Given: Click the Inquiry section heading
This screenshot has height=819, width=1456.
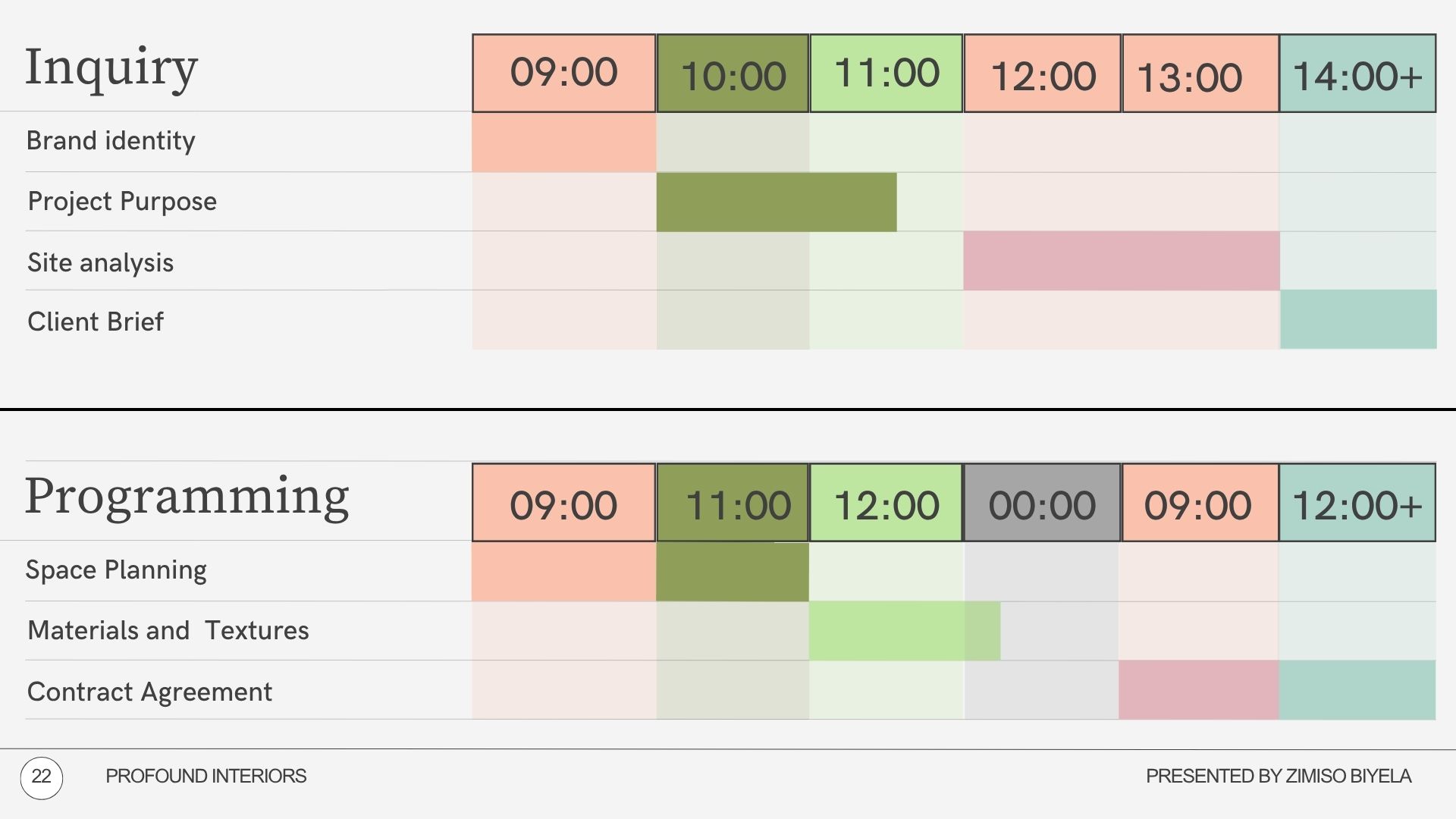Looking at the screenshot, I should (x=111, y=68).
